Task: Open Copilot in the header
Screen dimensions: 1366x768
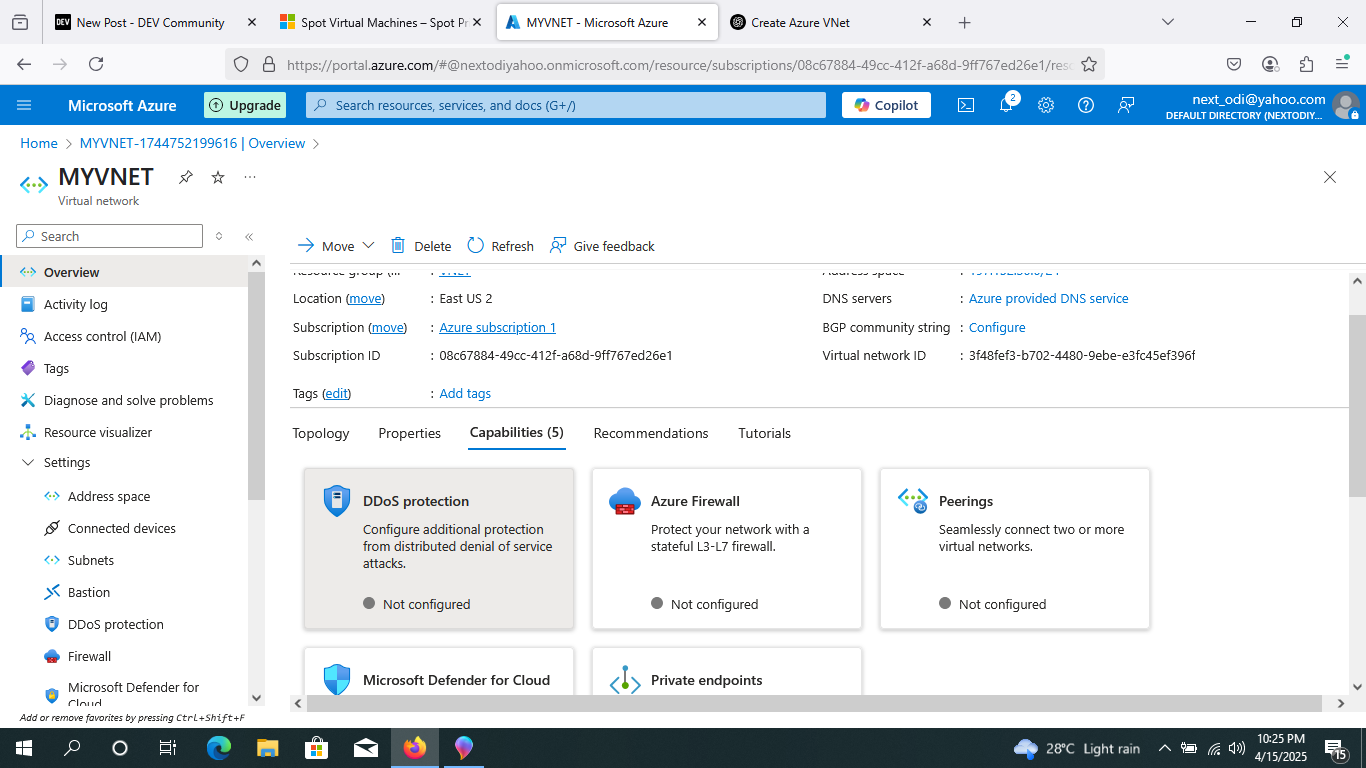Action: [886, 105]
